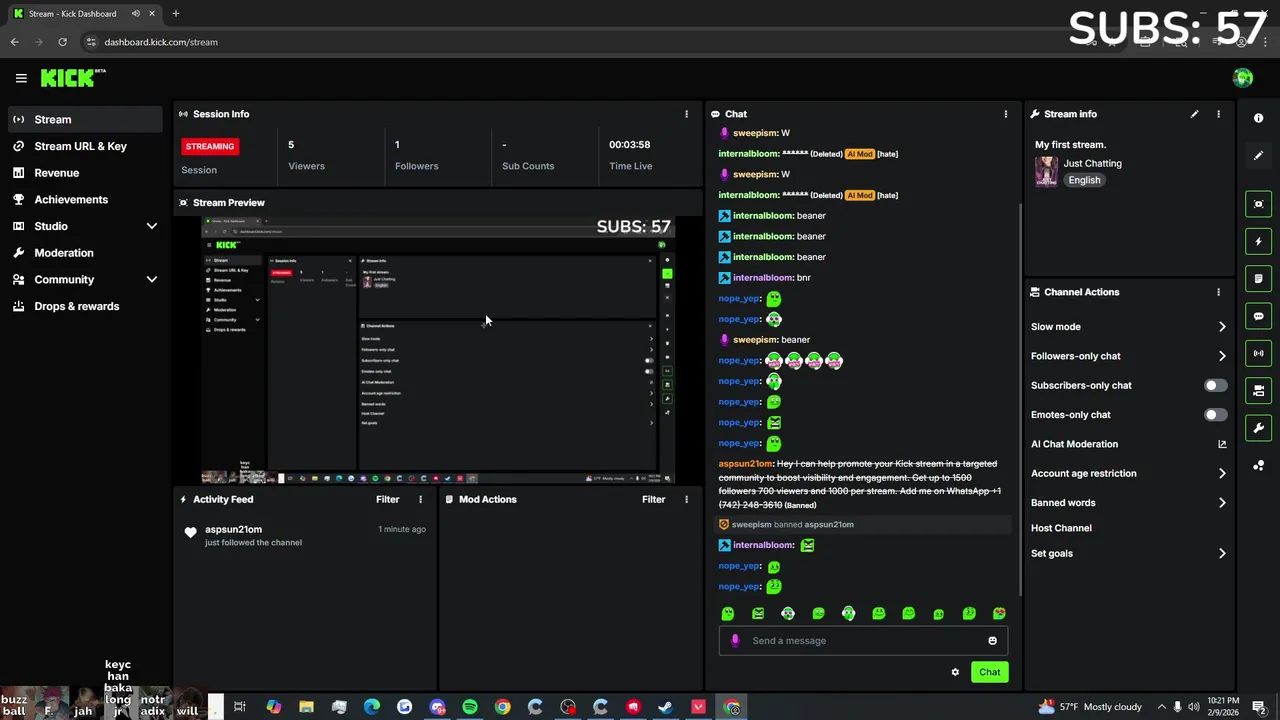Viewport: 1280px width, 720px height.
Task: Click the Just Chatting category name
Action: pos(1092,163)
